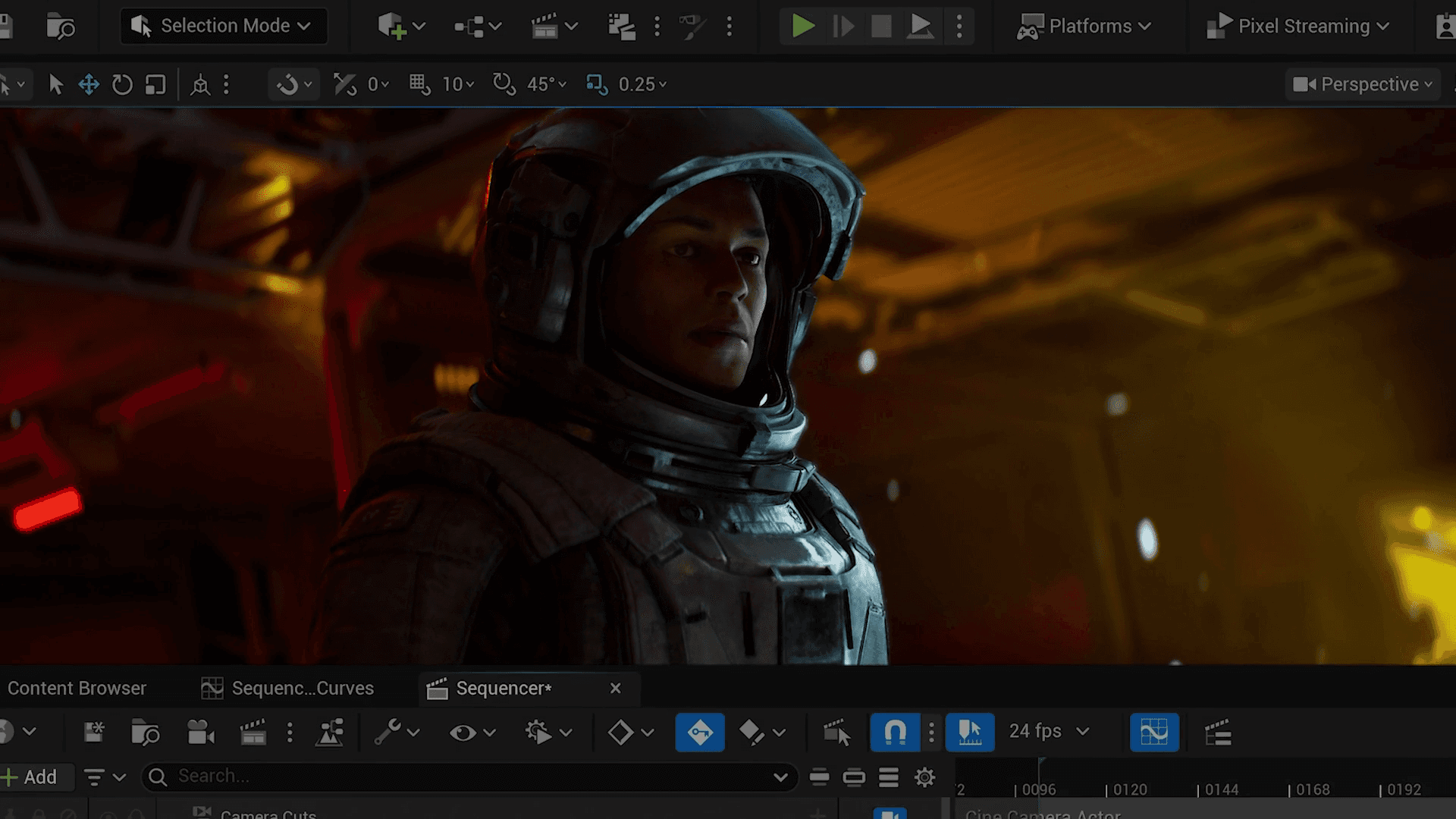The image size is (1456, 819).
Task: Open the Perspective view dropdown
Action: pos(1362,84)
